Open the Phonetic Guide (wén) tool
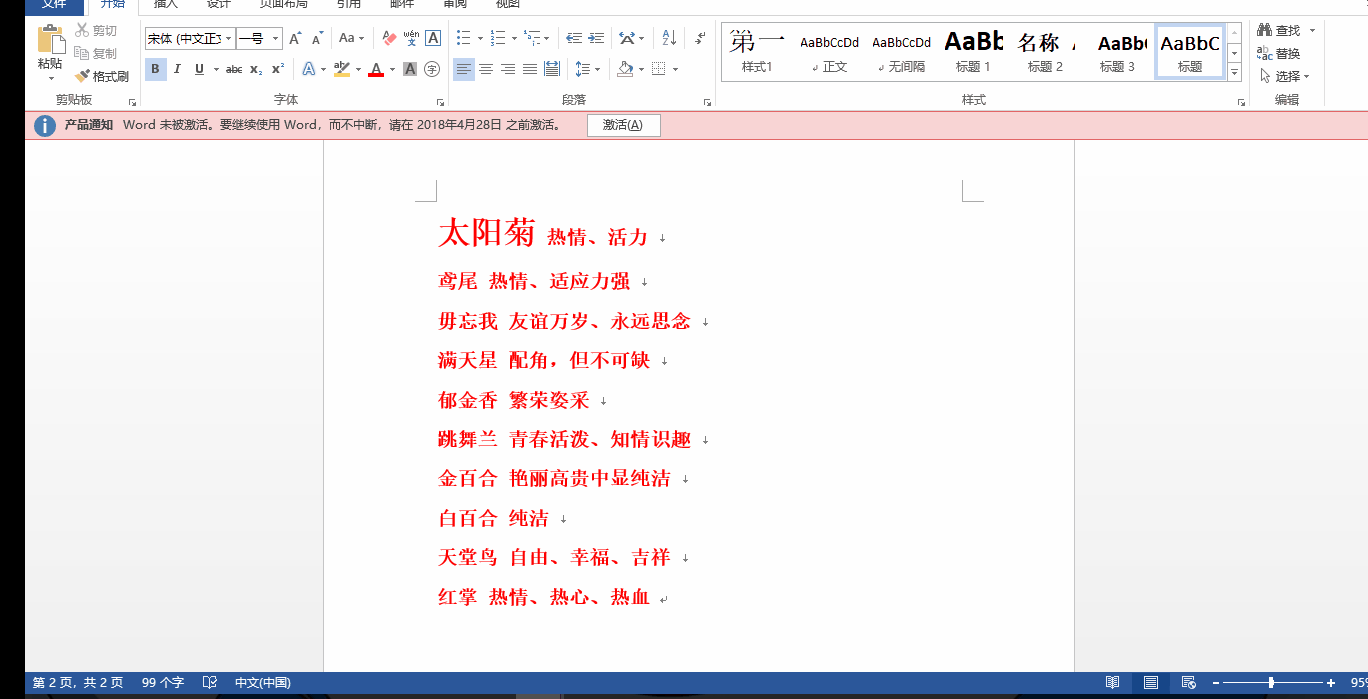The height and width of the screenshot is (699, 1368). point(411,39)
